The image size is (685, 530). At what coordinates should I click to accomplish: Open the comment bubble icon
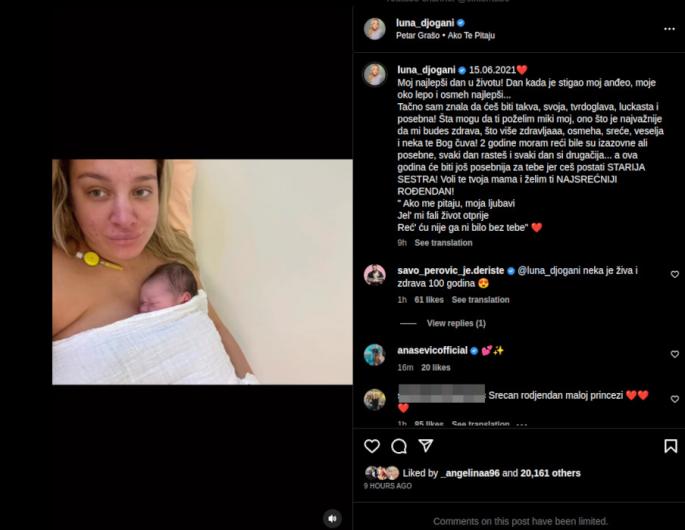pyautogui.click(x=399, y=446)
